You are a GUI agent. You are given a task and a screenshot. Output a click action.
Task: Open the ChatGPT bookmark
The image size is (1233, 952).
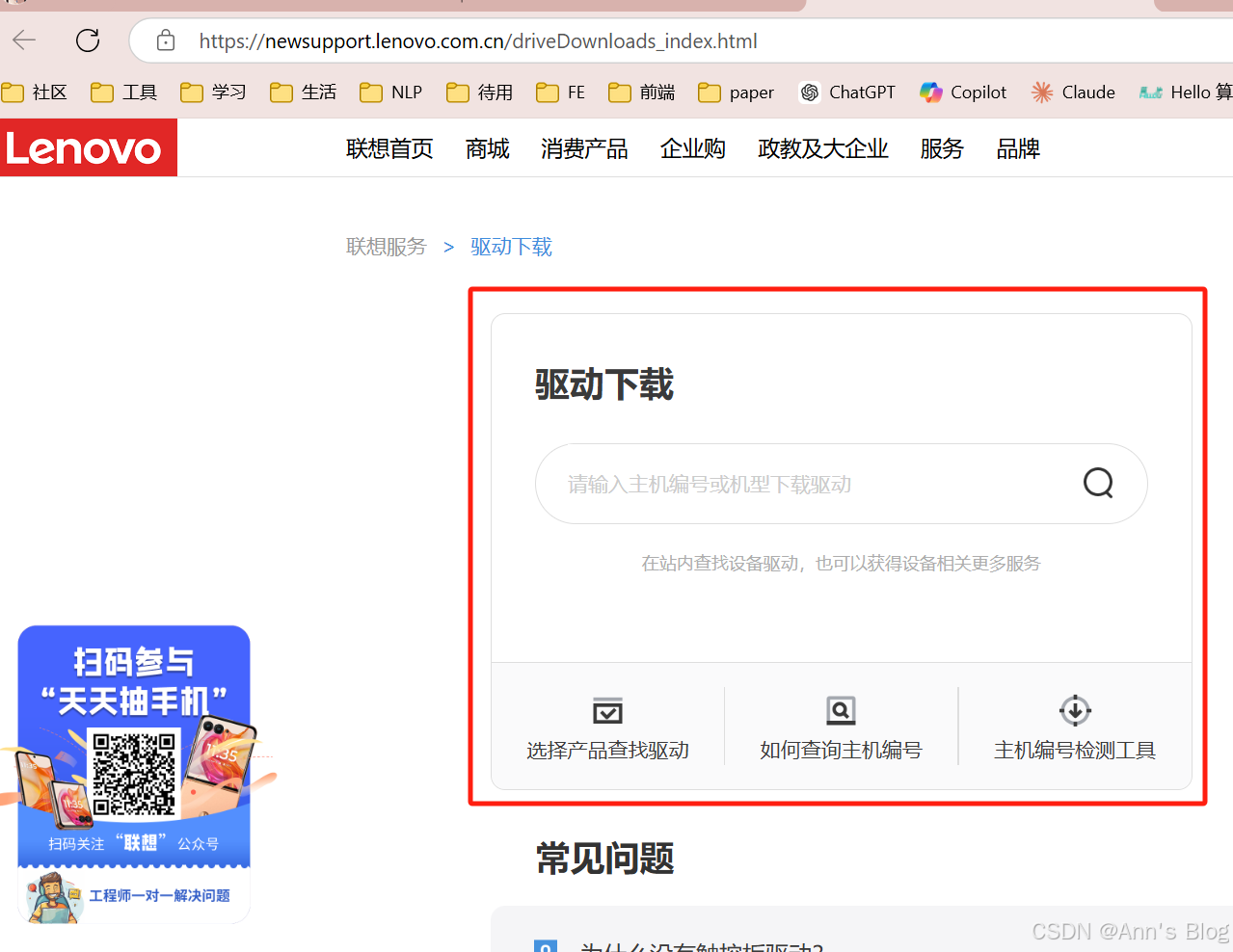[x=847, y=93]
